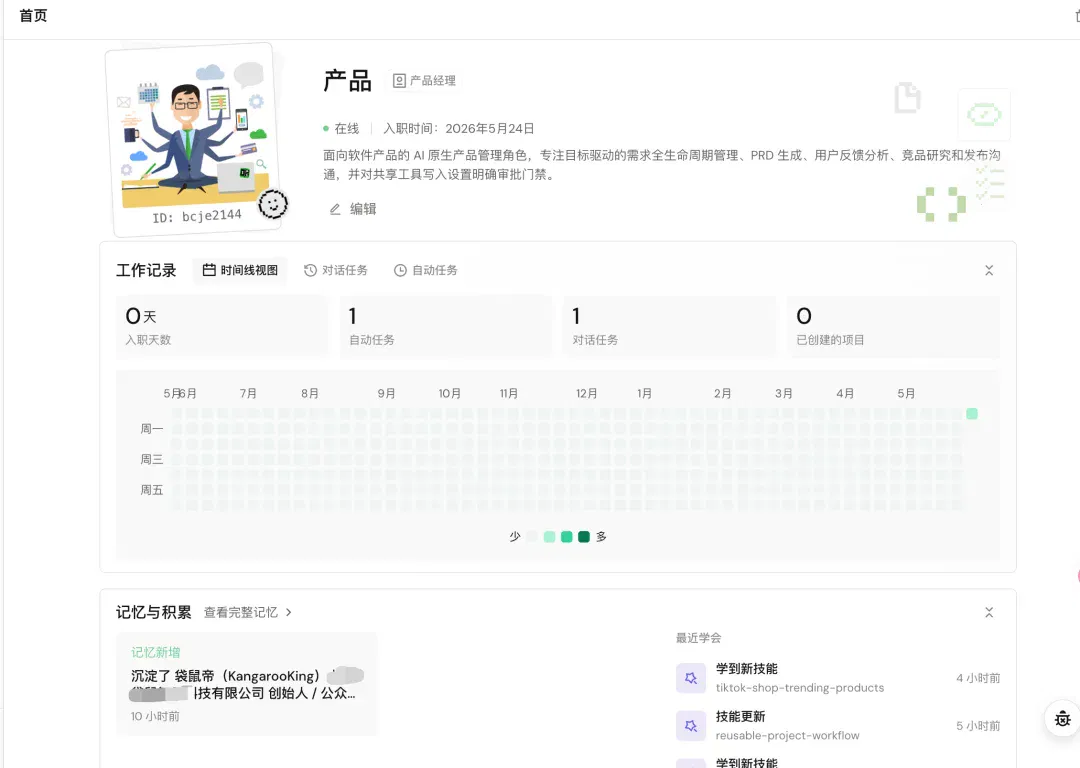Click the 自动任务 count card
This screenshot has height=768, width=1080.
(446, 326)
